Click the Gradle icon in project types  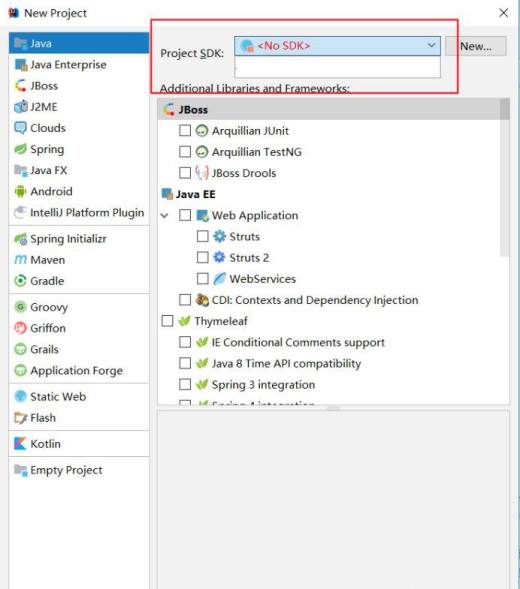(20, 281)
